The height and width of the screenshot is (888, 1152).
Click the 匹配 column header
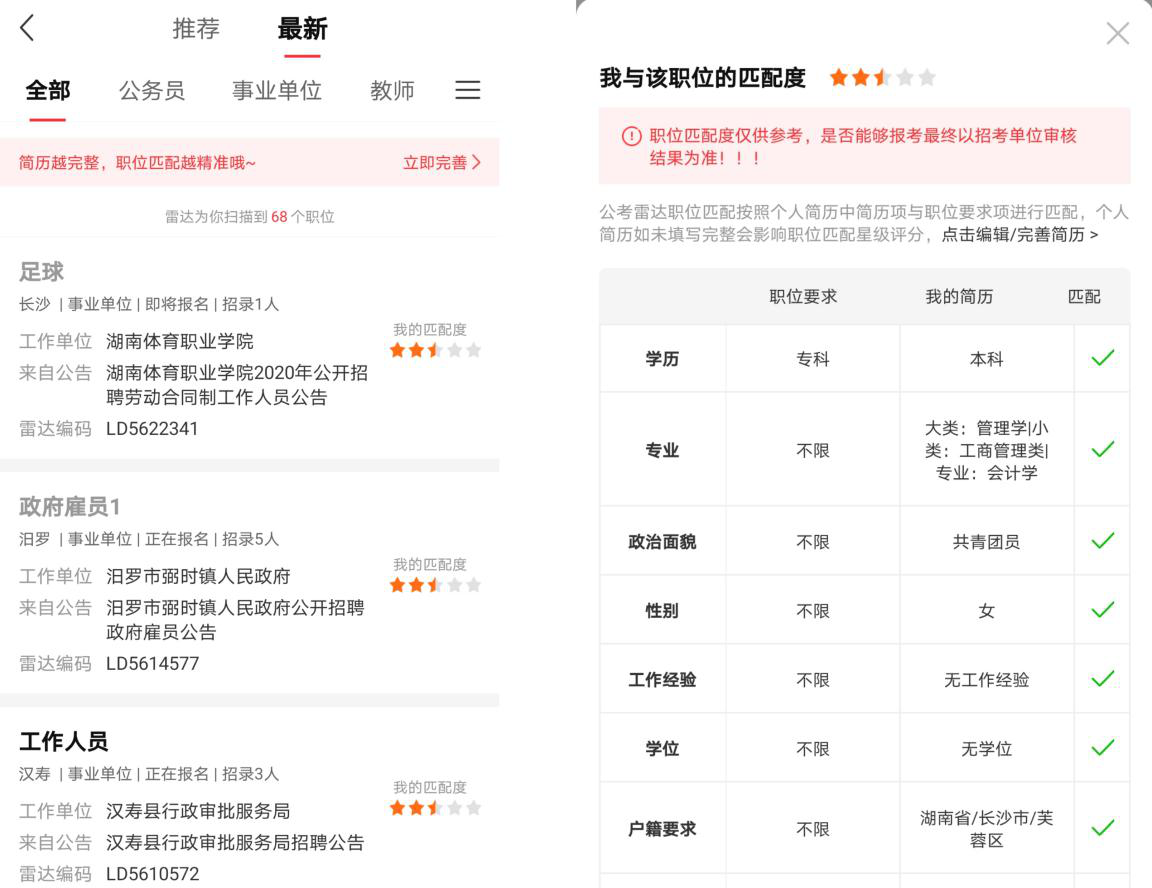[x=1084, y=297]
